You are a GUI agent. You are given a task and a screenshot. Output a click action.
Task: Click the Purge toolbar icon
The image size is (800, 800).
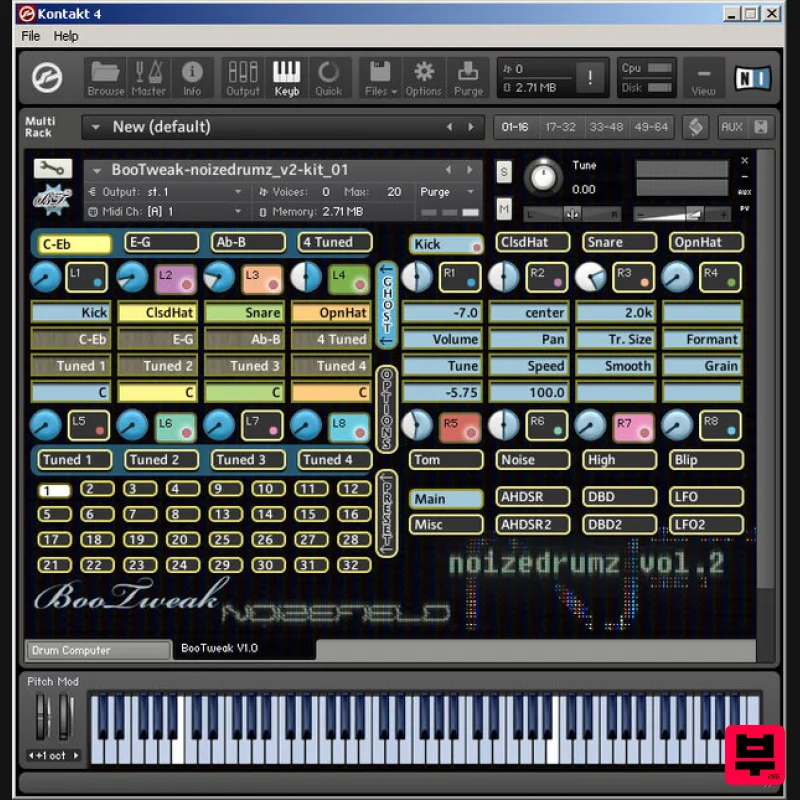point(468,78)
